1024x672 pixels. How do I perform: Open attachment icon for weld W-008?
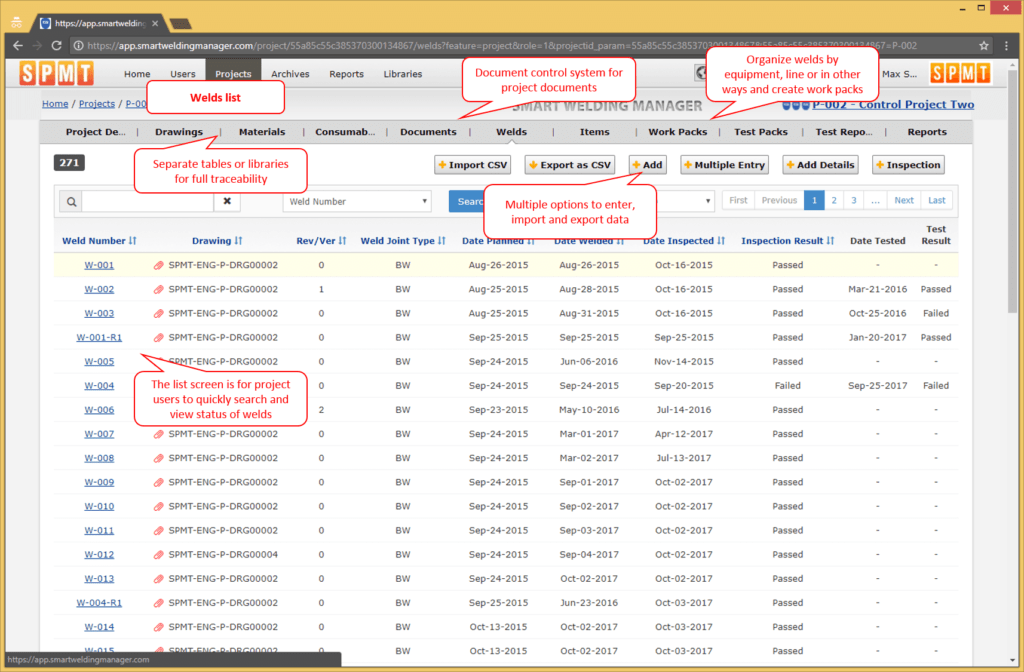tap(159, 458)
